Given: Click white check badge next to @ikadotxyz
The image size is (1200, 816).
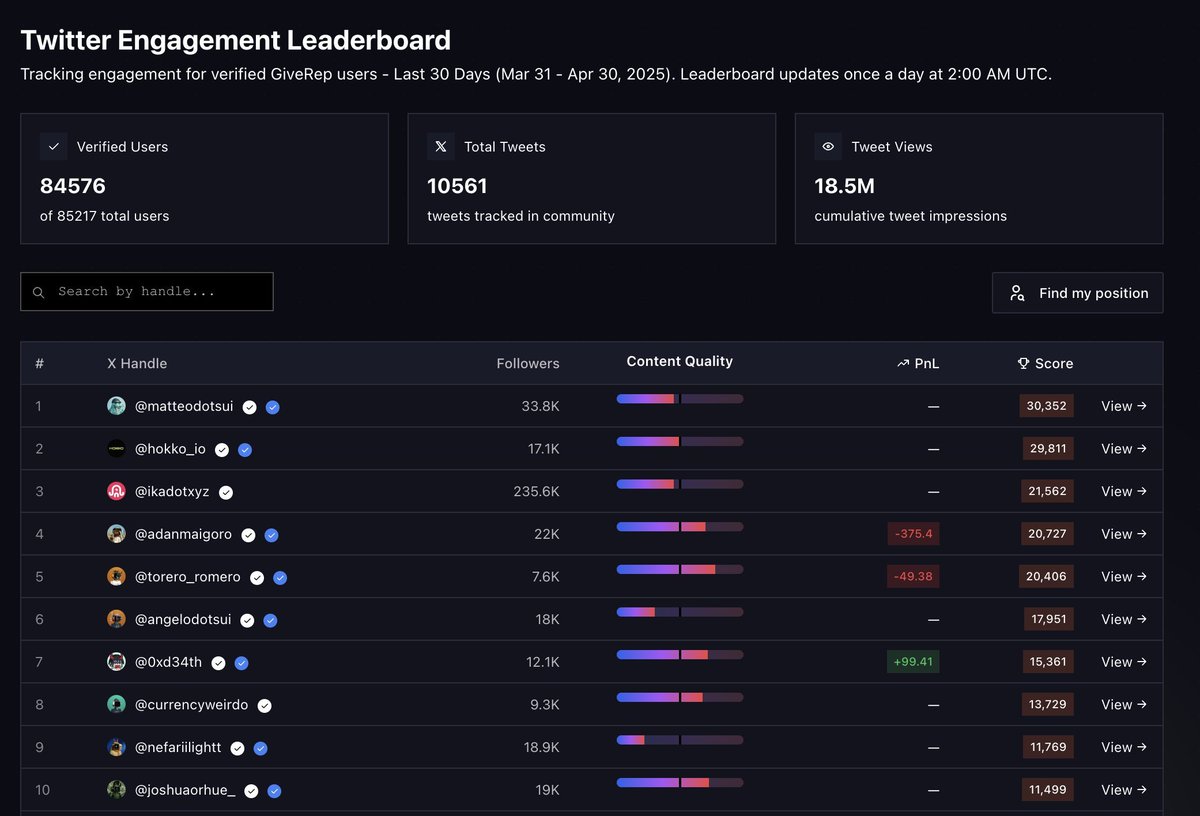Looking at the screenshot, I should [226, 492].
